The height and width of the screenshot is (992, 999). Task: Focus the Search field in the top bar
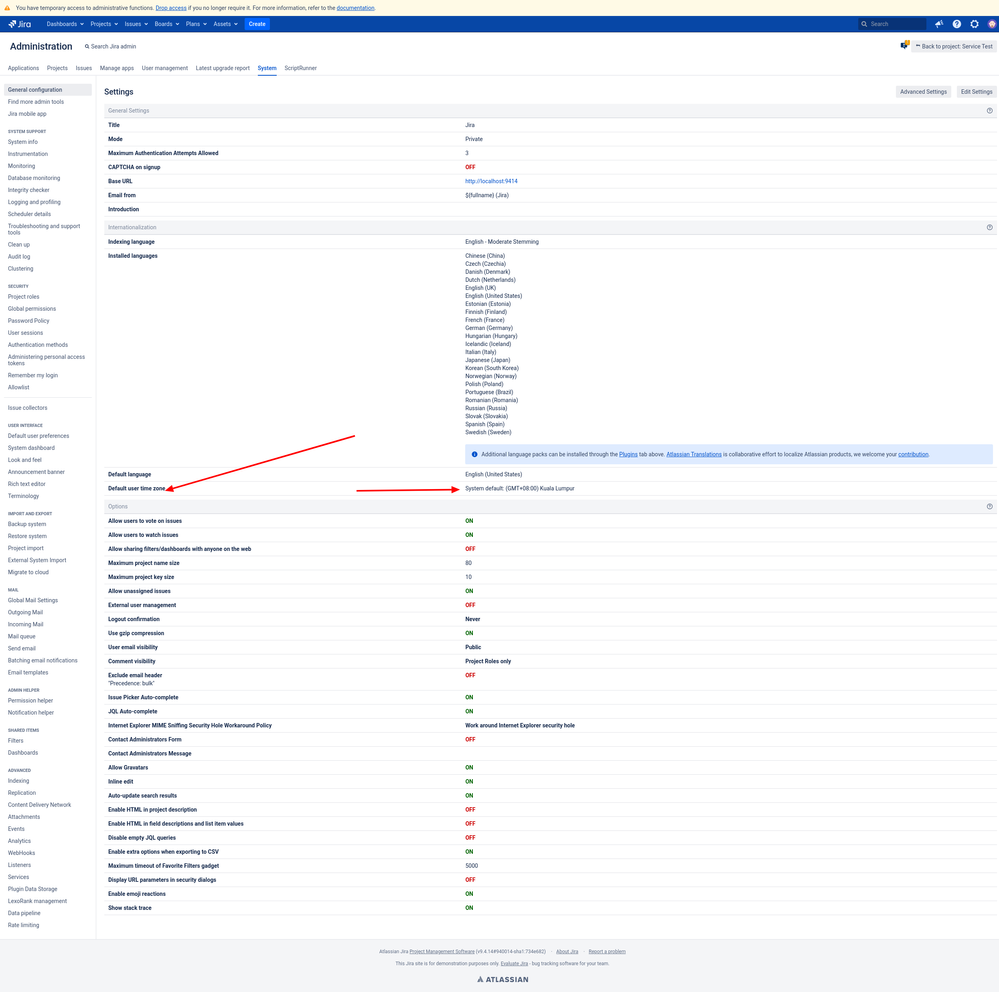pyautogui.click(x=891, y=24)
